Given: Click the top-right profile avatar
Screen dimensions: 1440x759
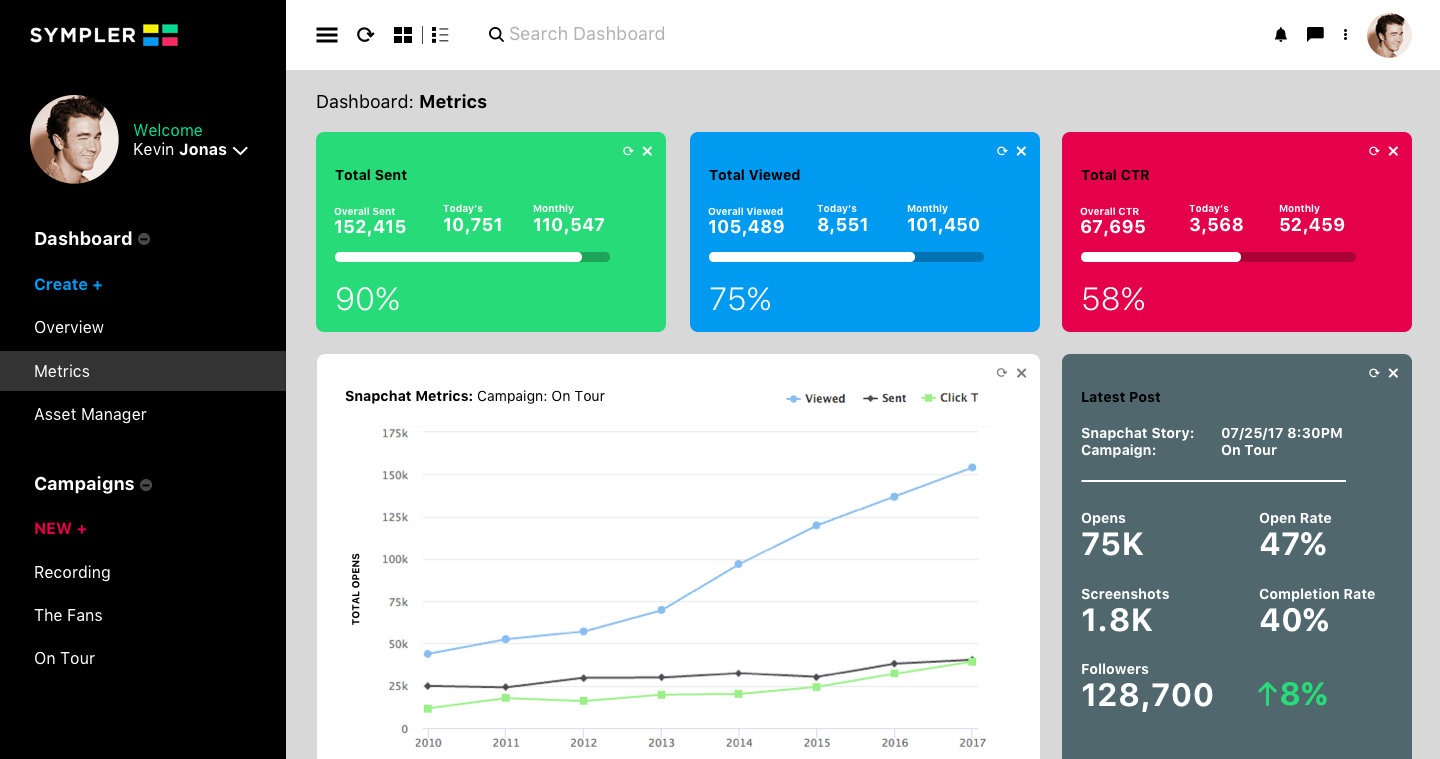Looking at the screenshot, I should pyautogui.click(x=1389, y=35).
